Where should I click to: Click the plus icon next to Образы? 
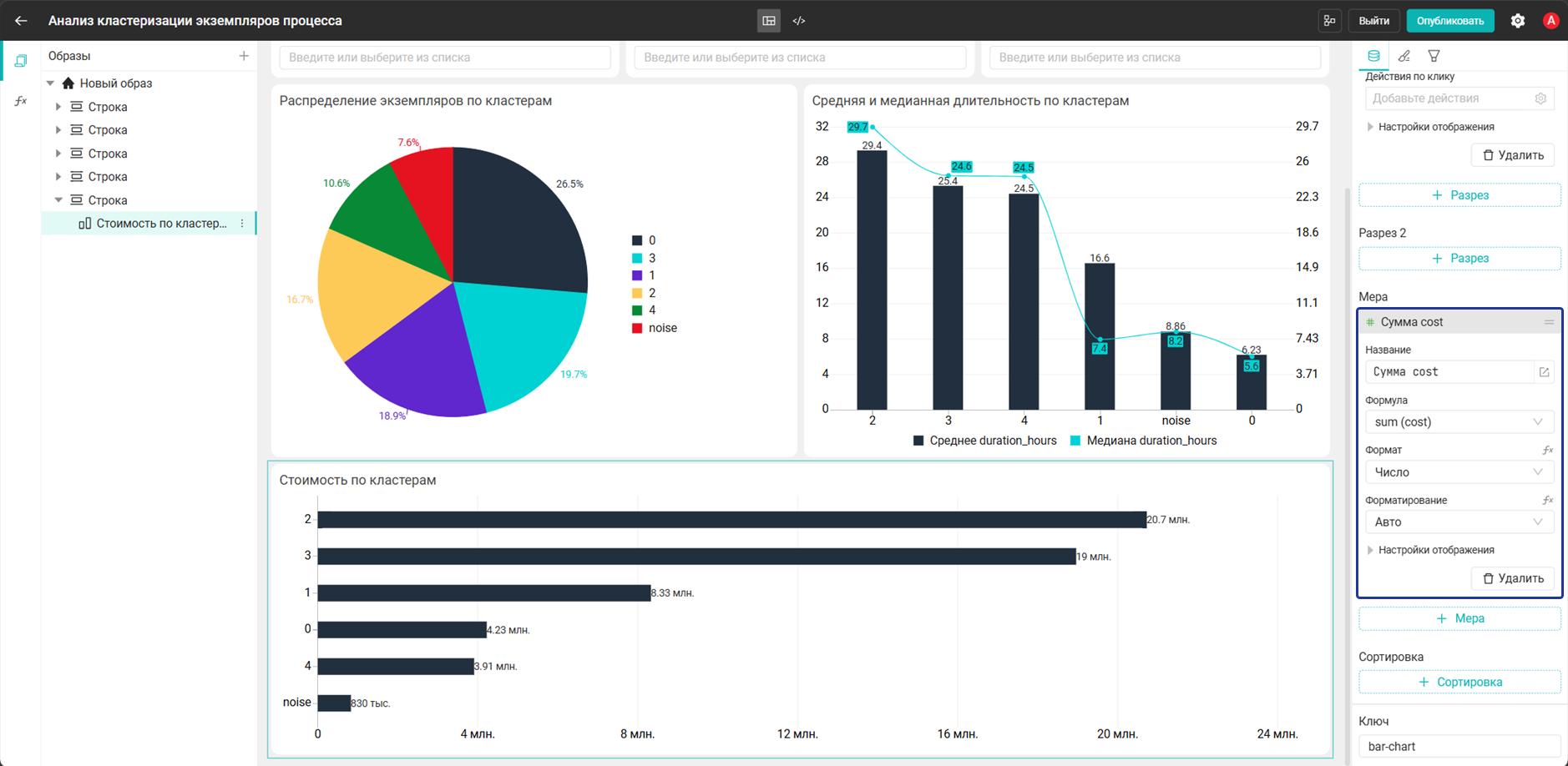click(244, 56)
